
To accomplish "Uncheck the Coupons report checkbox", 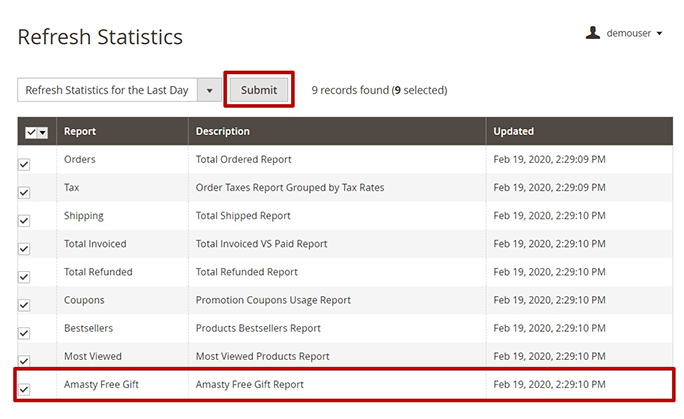I will [x=24, y=305].
